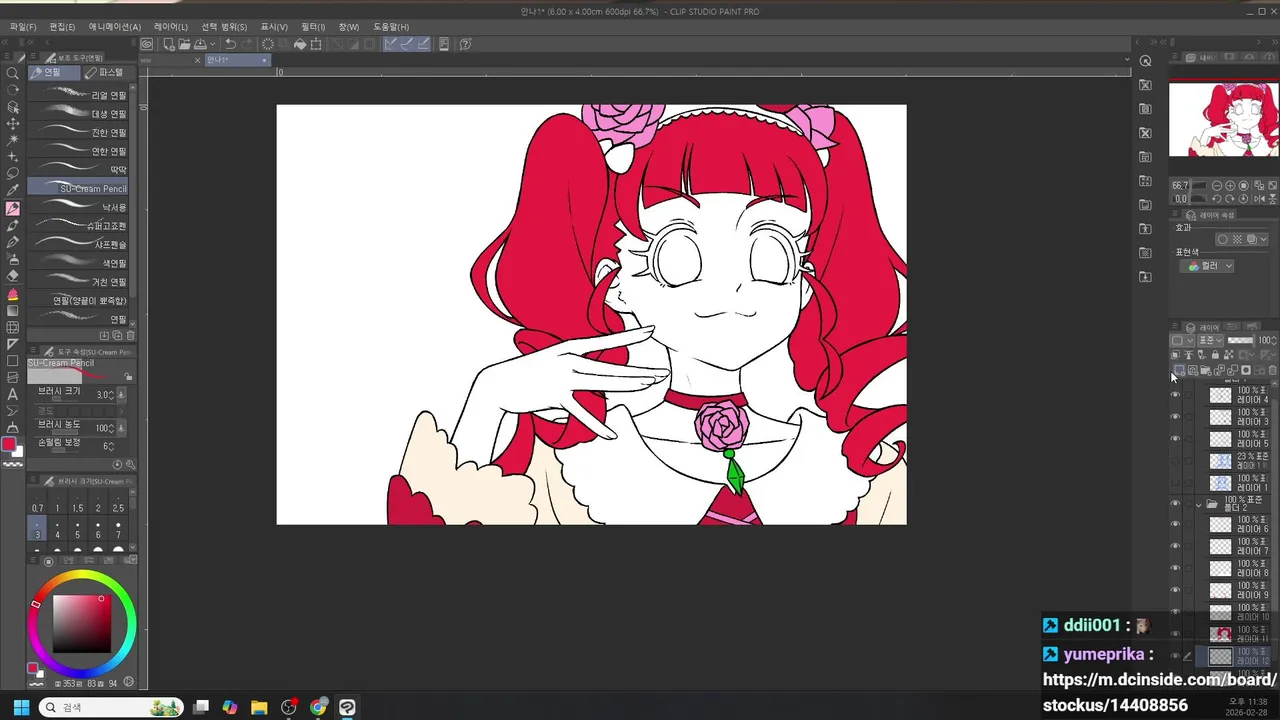Click the red main color swatch in the toolbar
The image size is (1280, 720).
(9, 444)
